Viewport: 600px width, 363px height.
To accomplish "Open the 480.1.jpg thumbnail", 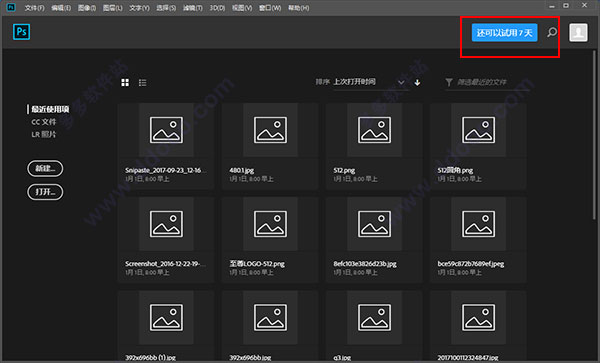I will tap(270, 130).
